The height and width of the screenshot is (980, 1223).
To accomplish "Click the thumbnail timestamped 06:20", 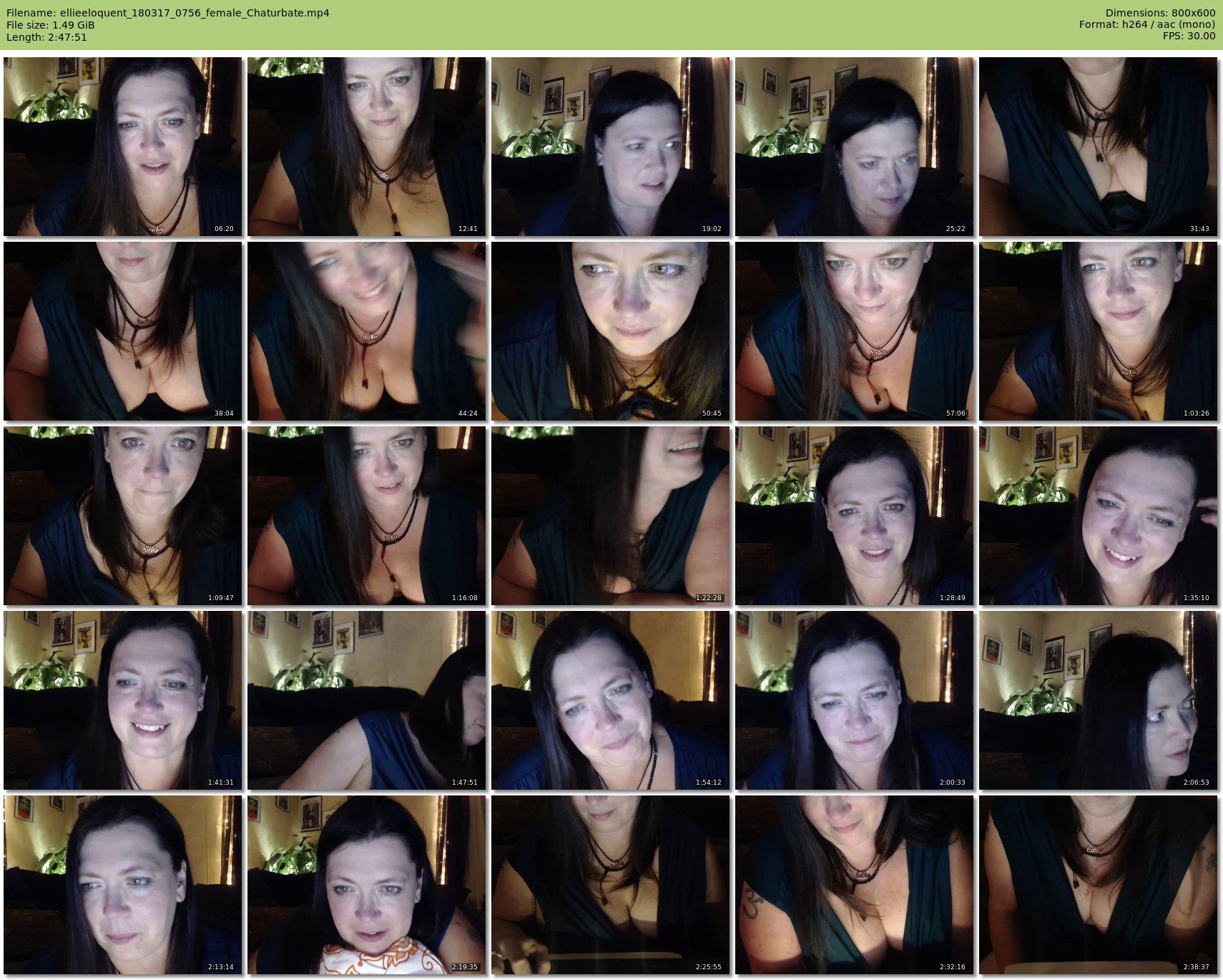I will tap(122, 147).
